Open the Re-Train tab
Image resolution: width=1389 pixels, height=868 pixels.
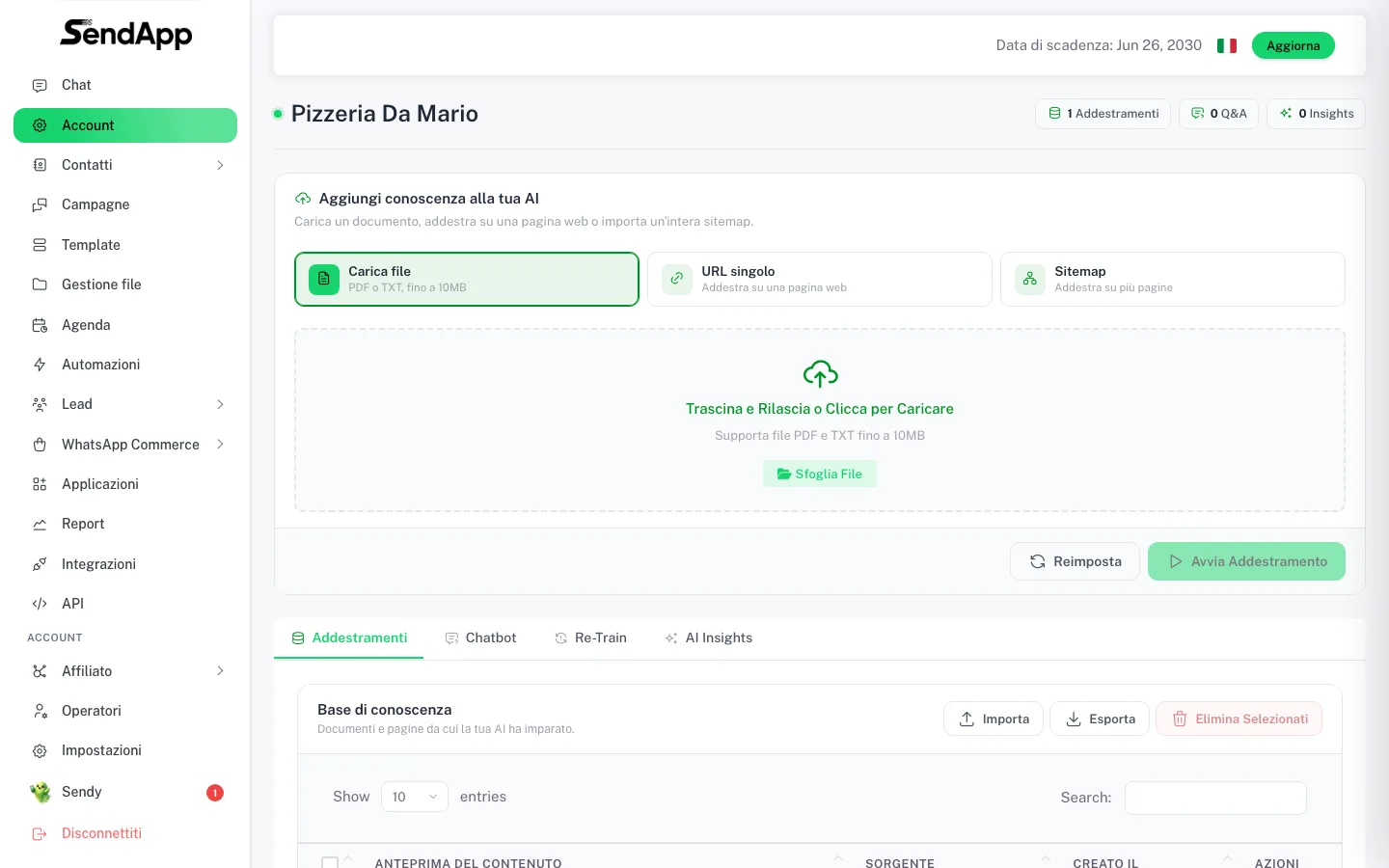point(590,638)
